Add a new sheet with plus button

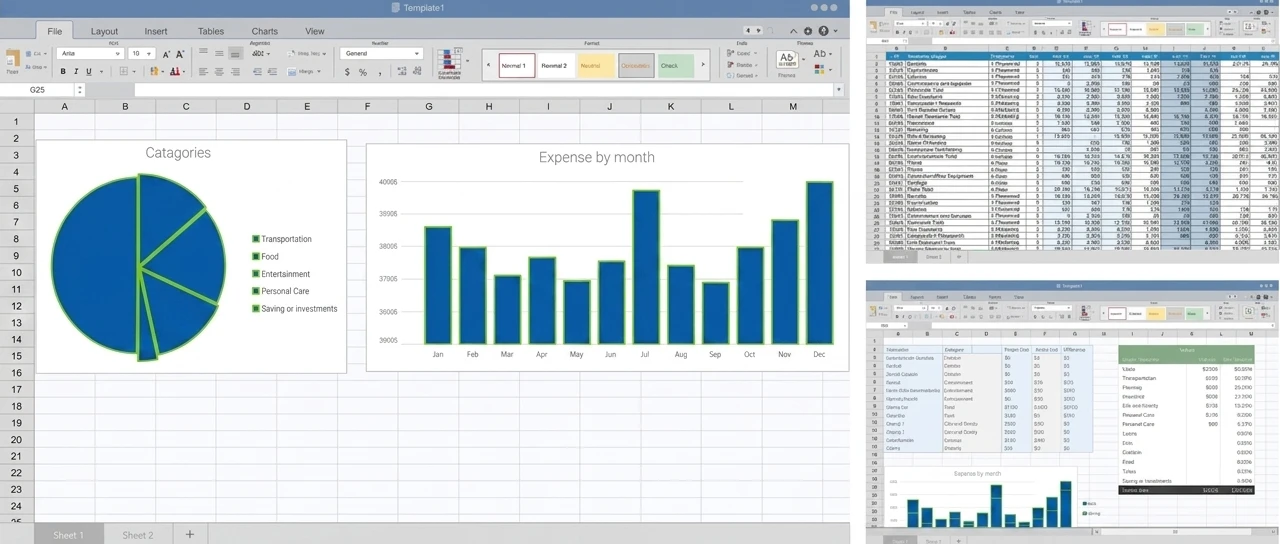pos(189,534)
